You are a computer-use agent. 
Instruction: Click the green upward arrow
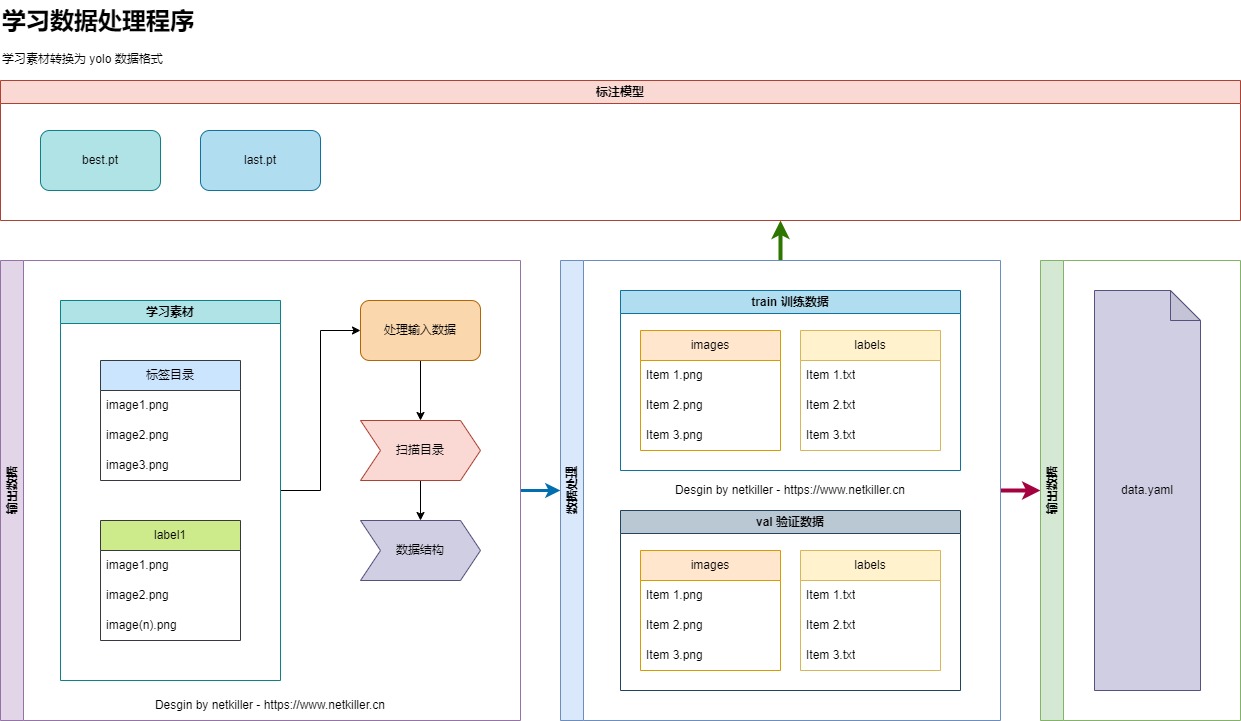click(780, 240)
